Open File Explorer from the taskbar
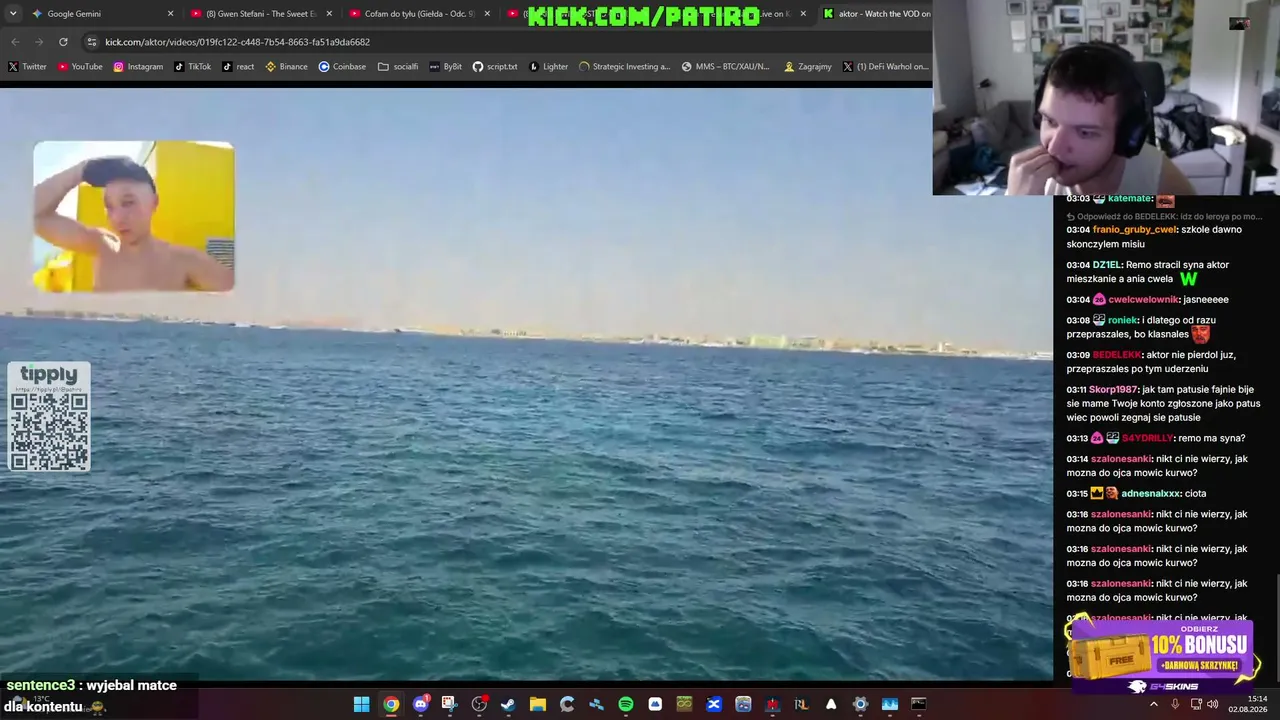Screen dimensions: 1280x720 click(x=537, y=704)
